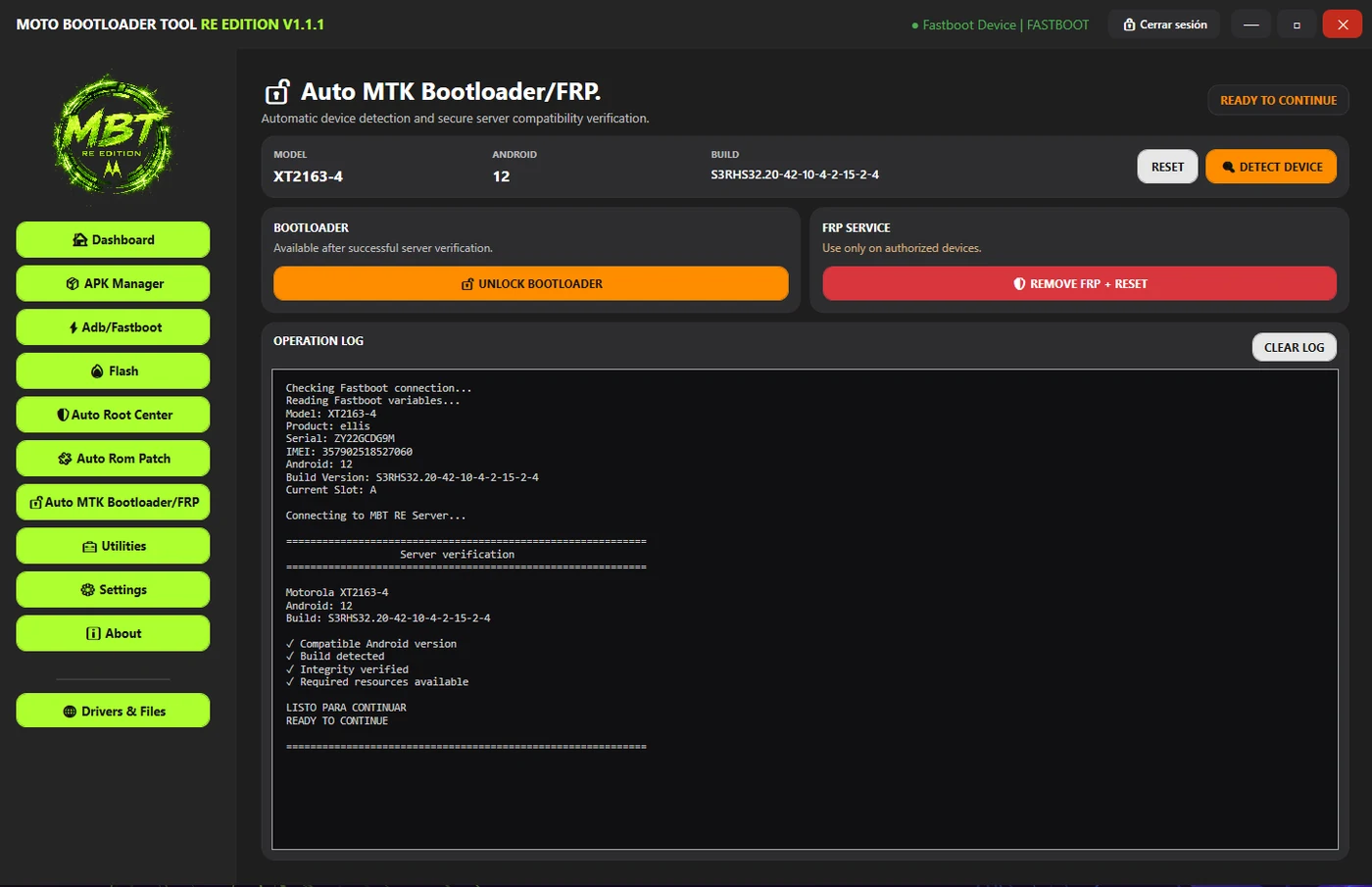Click 'Current Slot: A' log line
Screen dimensions: 1372x887
[x=331, y=490]
